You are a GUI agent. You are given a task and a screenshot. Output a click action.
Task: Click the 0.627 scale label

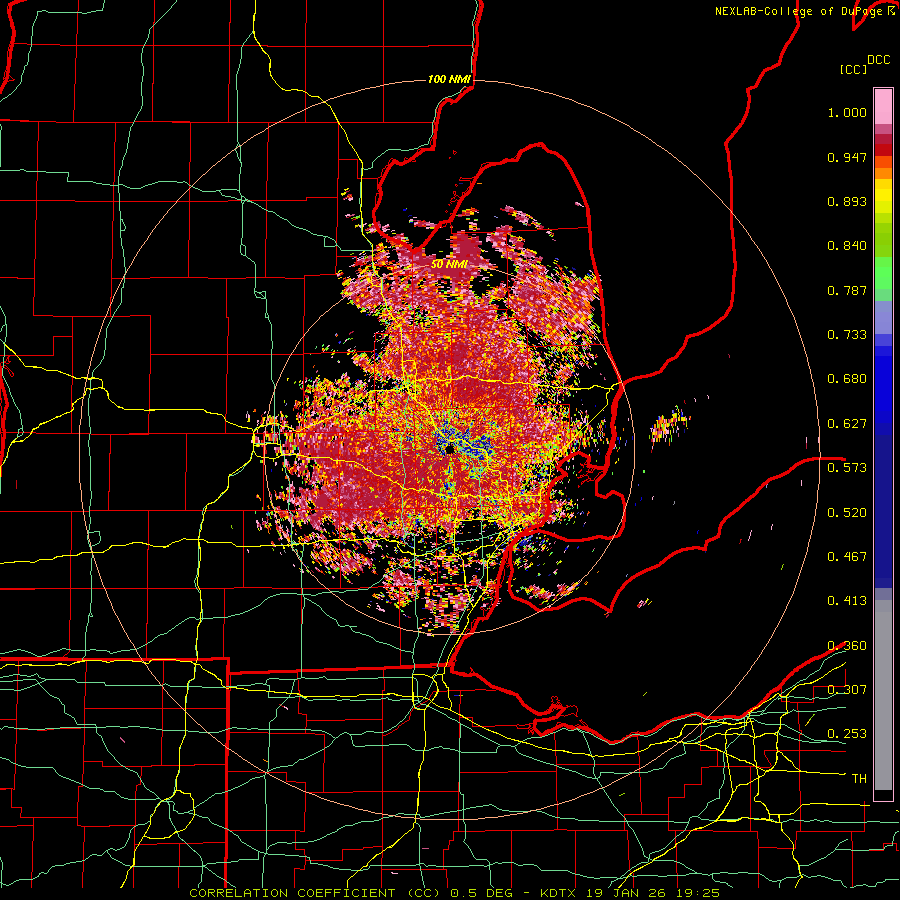pyautogui.click(x=847, y=424)
